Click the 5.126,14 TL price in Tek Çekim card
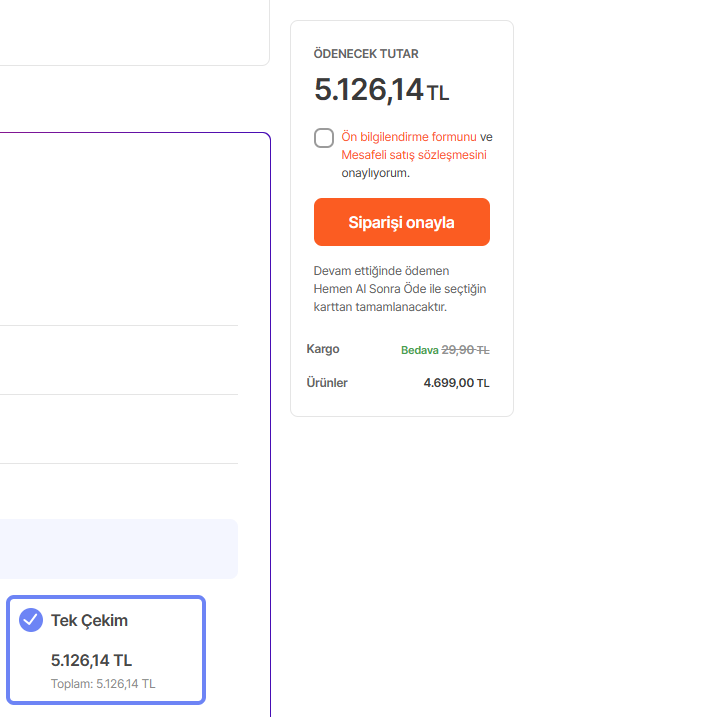 91,660
